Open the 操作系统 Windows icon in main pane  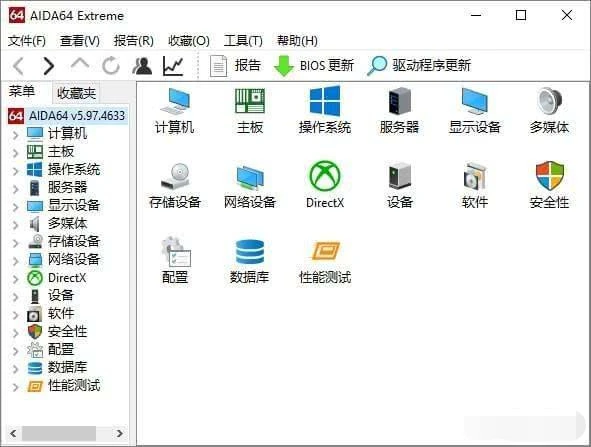pos(325,101)
